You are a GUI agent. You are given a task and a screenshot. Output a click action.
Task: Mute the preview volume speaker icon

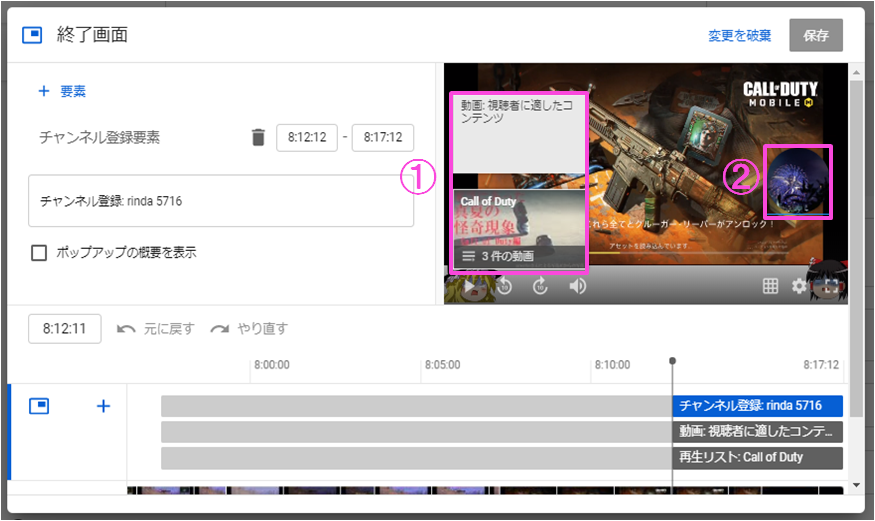578,286
